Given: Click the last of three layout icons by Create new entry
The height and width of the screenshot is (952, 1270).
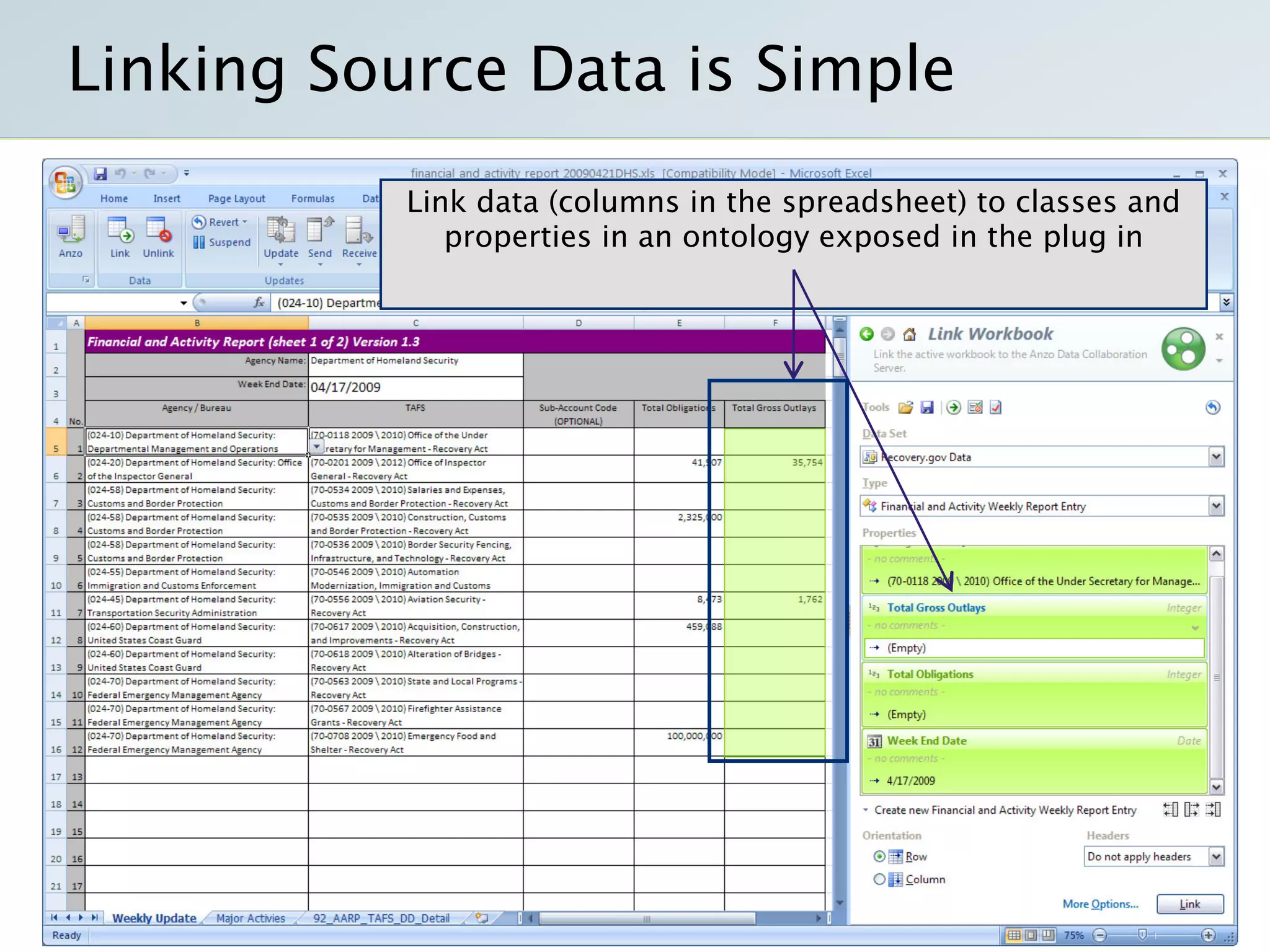Looking at the screenshot, I should pos(1213,809).
